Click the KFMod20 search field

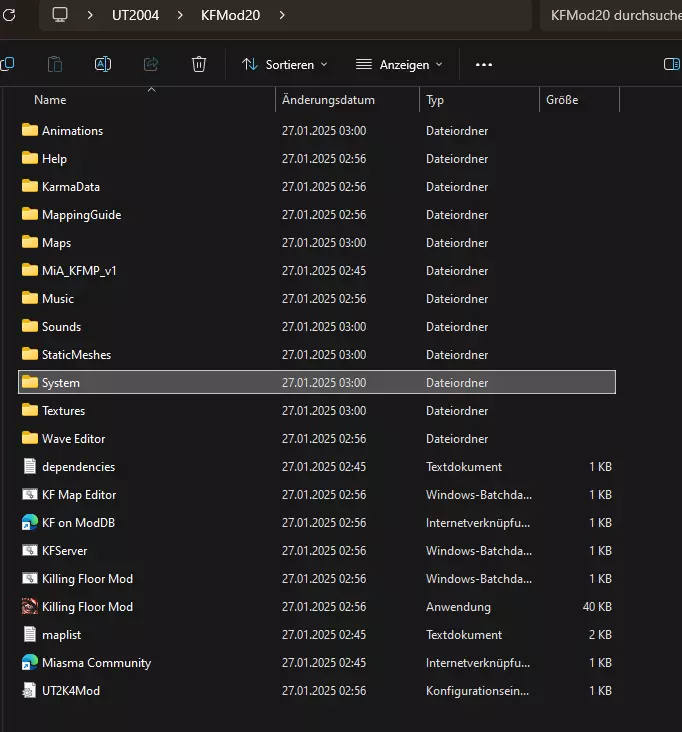click(612, 15)
